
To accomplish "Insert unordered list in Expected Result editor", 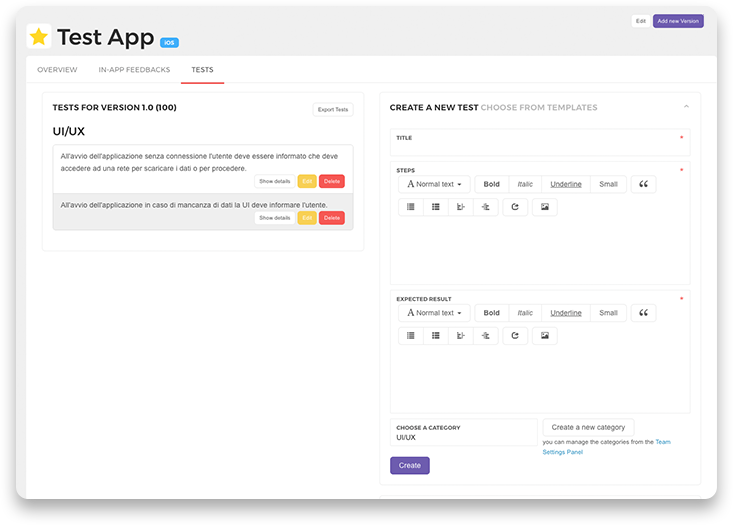I will (x=411, y=336).
